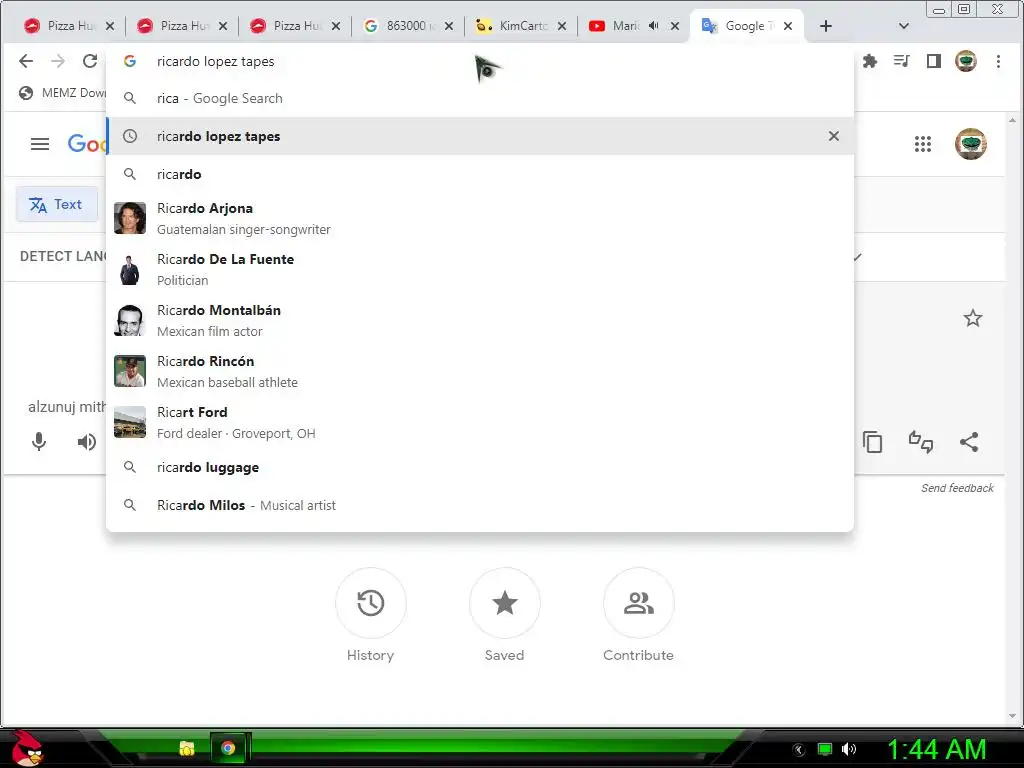Choose the Ricardo De La Fuente suggestion

(480, 269)
